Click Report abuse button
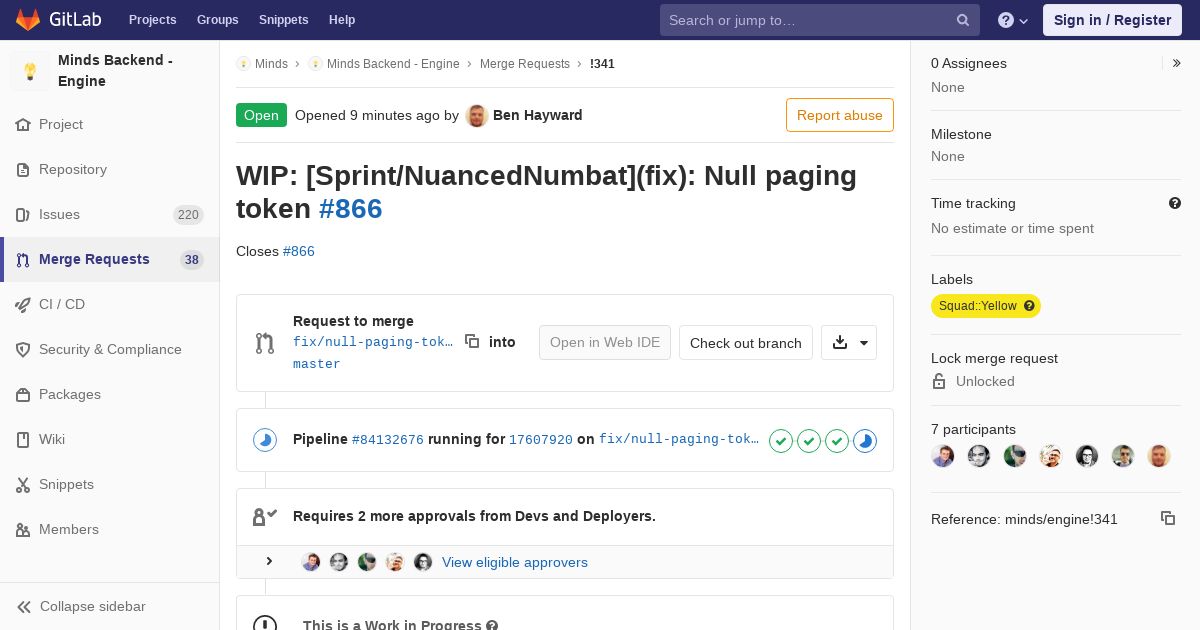The image size is (1200, 630). pyautogui.click(x=840, y=115)
